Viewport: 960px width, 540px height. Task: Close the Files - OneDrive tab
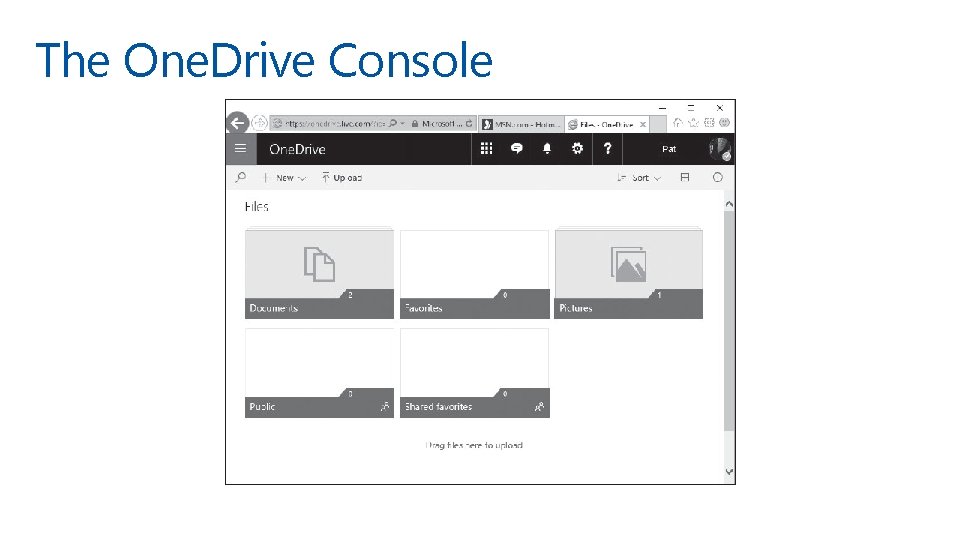(643, 124)
